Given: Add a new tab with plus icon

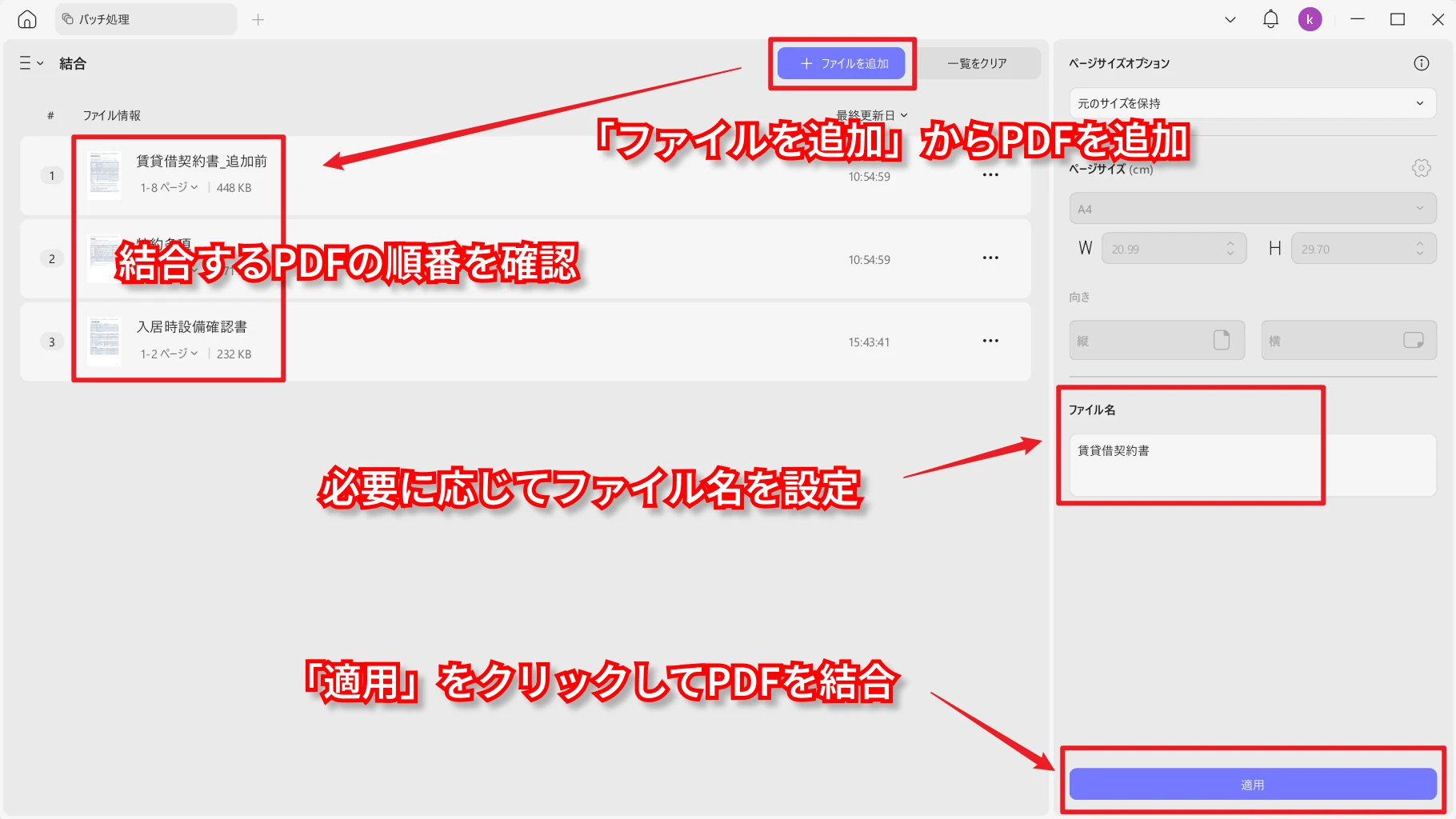Looking at the screenshot, I should [258, 19].
